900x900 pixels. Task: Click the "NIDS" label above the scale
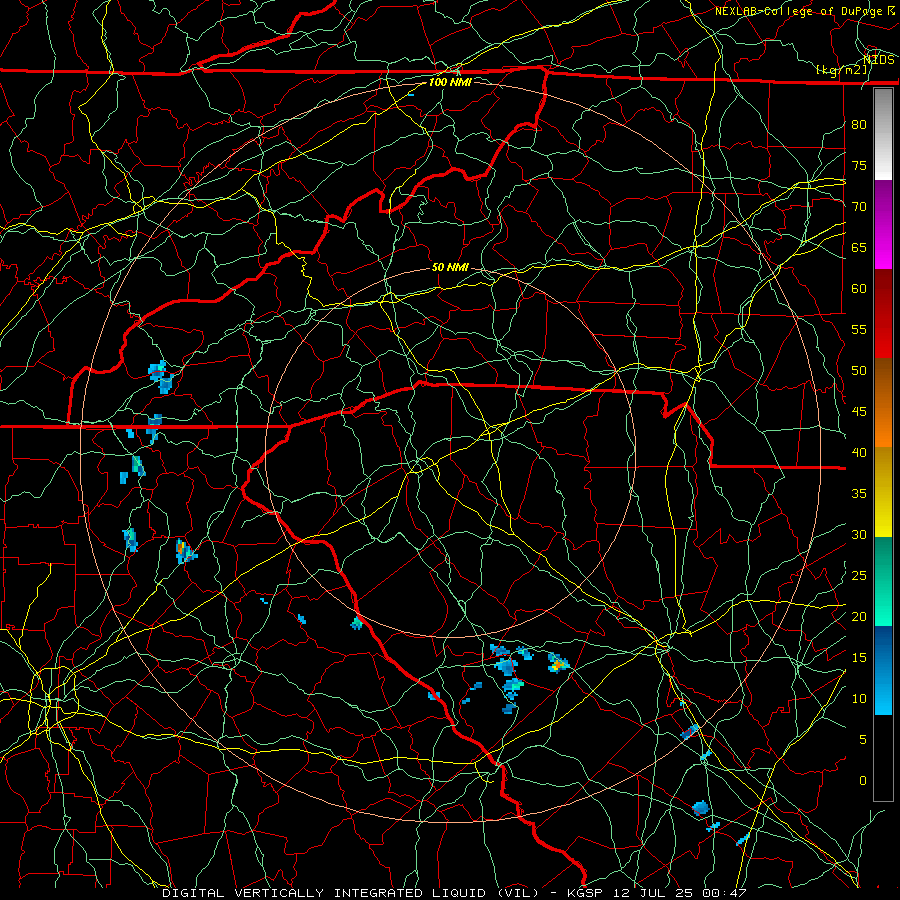coord(878,60)
